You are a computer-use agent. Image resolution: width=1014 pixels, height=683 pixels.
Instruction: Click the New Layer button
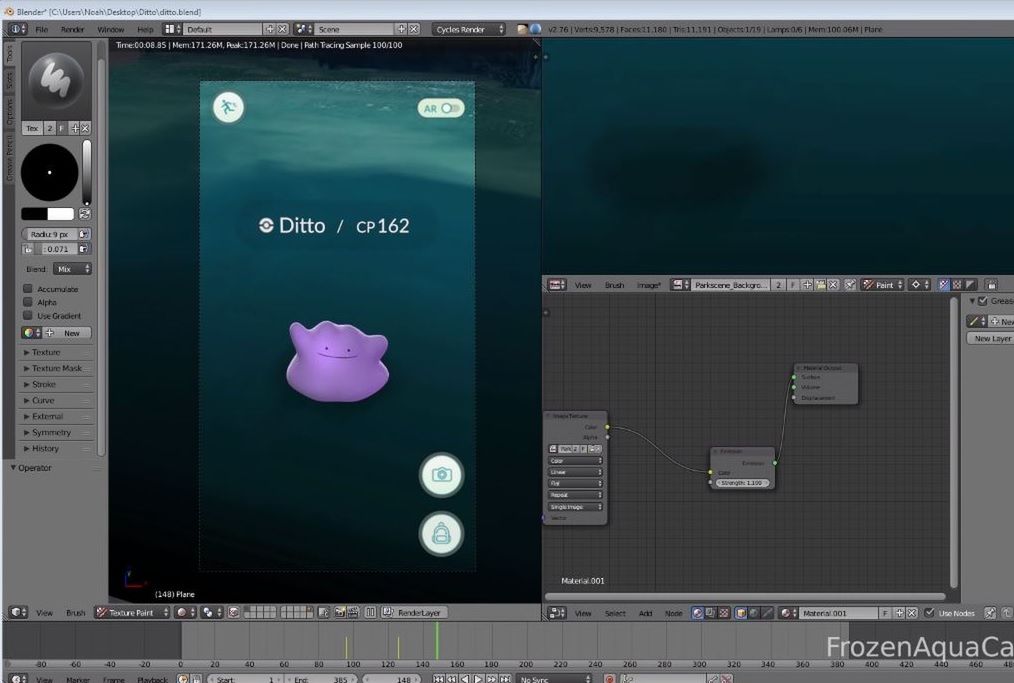pyautogui.click(x=991, y=338)
